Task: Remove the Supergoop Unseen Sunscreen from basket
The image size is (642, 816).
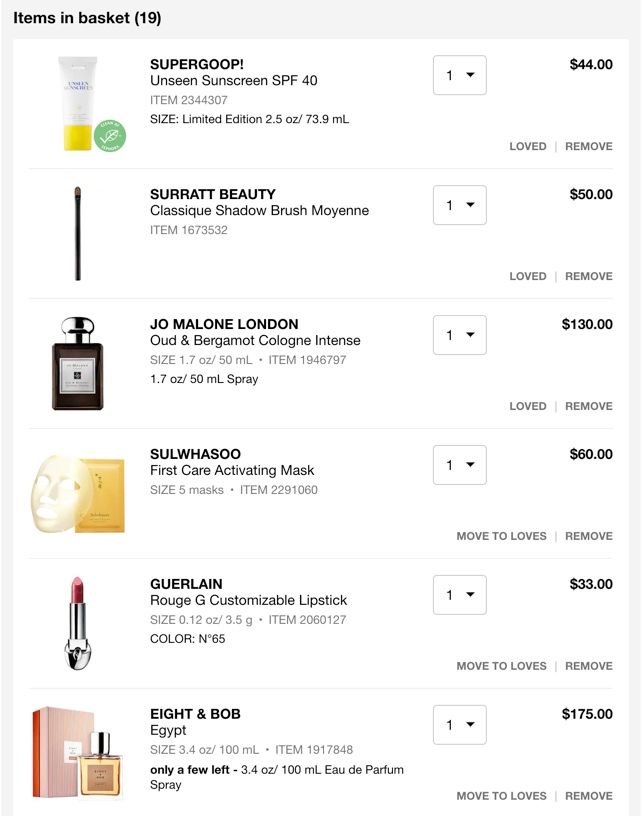Action: [x=589, y=146]
